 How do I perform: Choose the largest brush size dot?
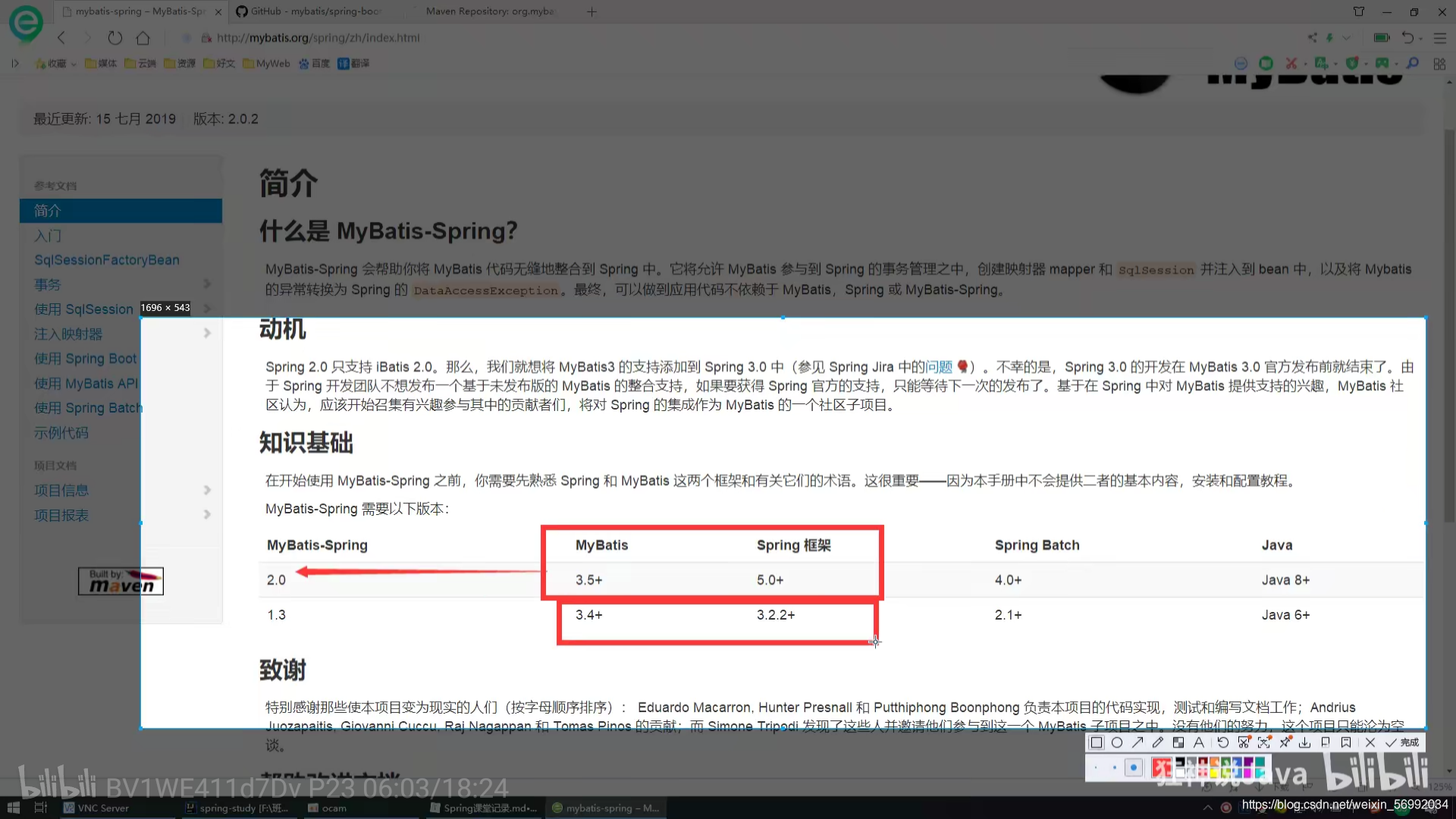pyautogui.click(x=1134, y=767)
